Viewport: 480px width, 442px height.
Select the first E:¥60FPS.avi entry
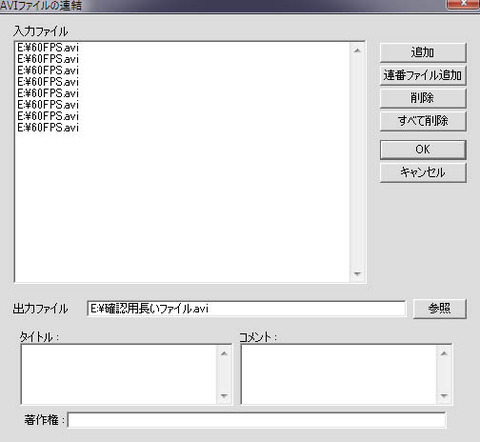(x=48, y=48)
